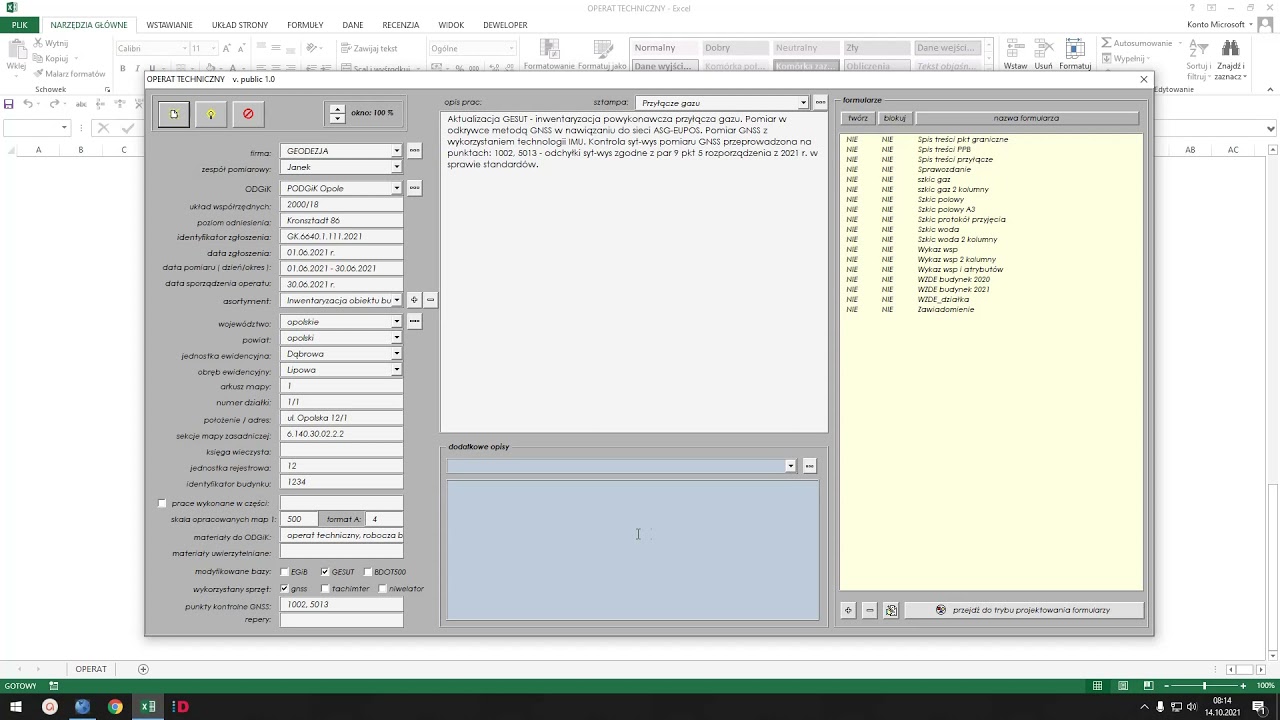Open ellipsis button next to dodatkowe opisy dropdown
The width and height of the screenshot is (1280, 720).
(809, 466)
